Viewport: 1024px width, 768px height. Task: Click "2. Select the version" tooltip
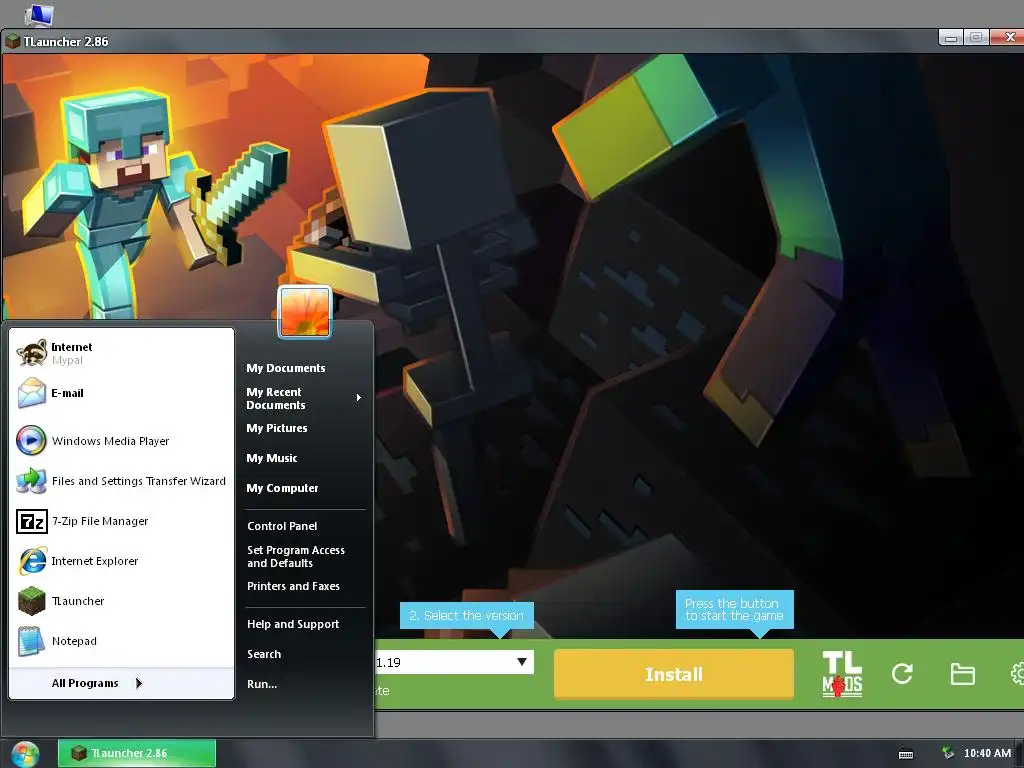pos(466,615)
